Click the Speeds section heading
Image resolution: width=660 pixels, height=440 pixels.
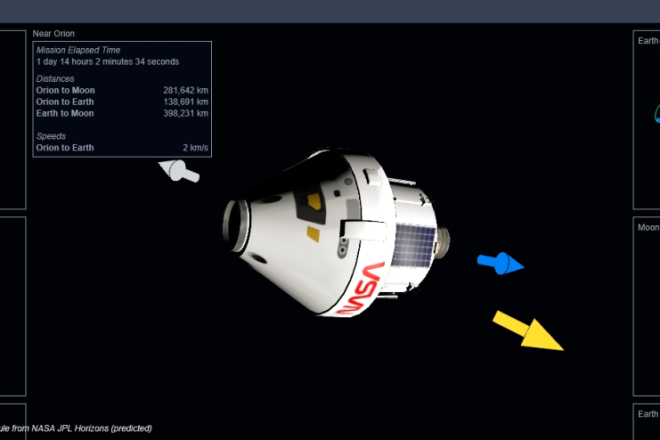tap(50, 136)
